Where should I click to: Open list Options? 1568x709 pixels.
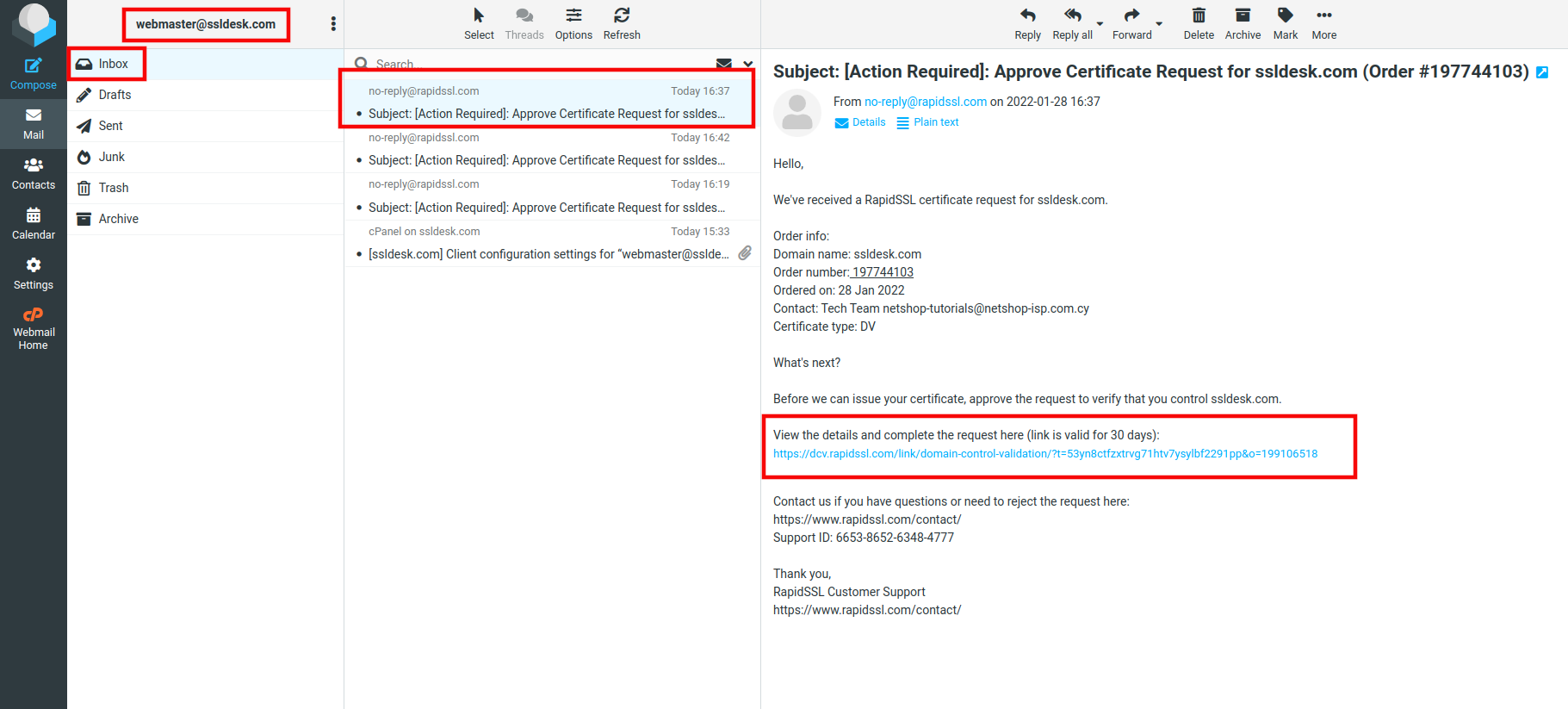click(x=573, y=24)
